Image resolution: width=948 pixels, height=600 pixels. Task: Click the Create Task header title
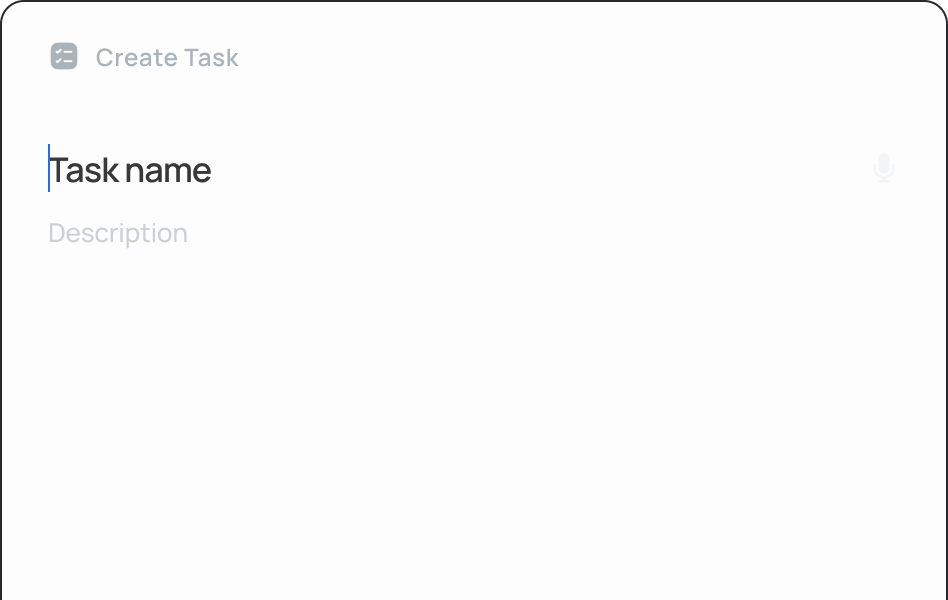167,58
